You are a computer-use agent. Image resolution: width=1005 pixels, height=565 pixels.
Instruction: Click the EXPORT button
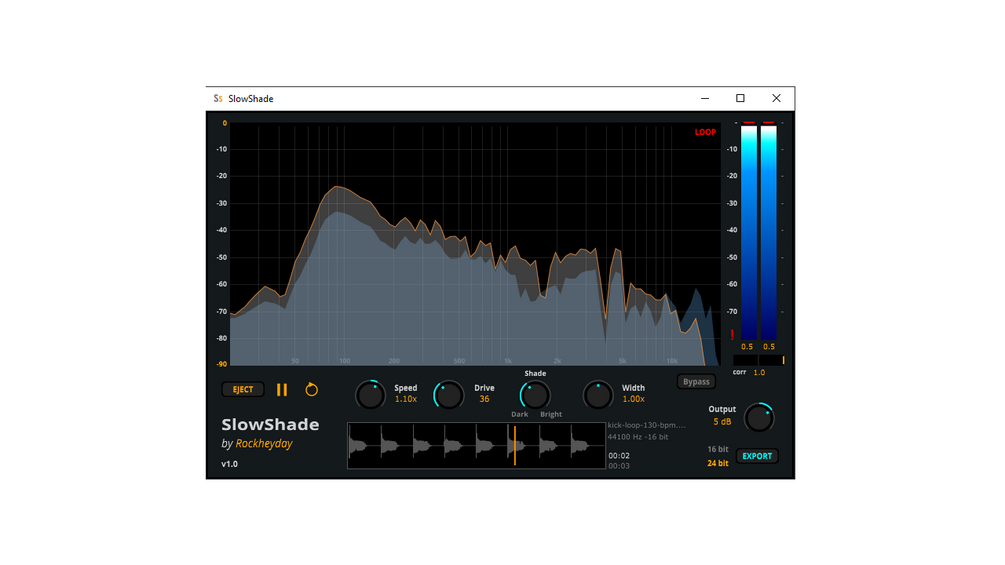pyautogui.click(x=757, y=456)
